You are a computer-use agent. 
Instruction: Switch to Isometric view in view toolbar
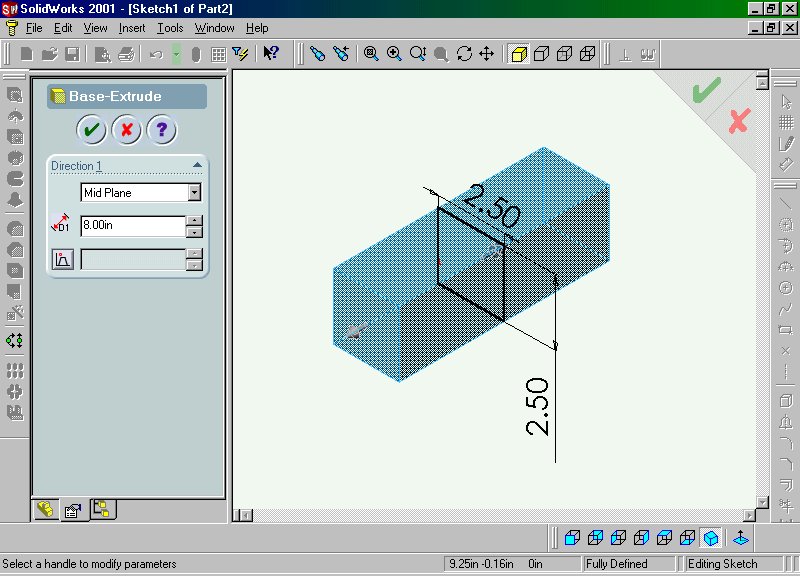click(x=711, y=538)
